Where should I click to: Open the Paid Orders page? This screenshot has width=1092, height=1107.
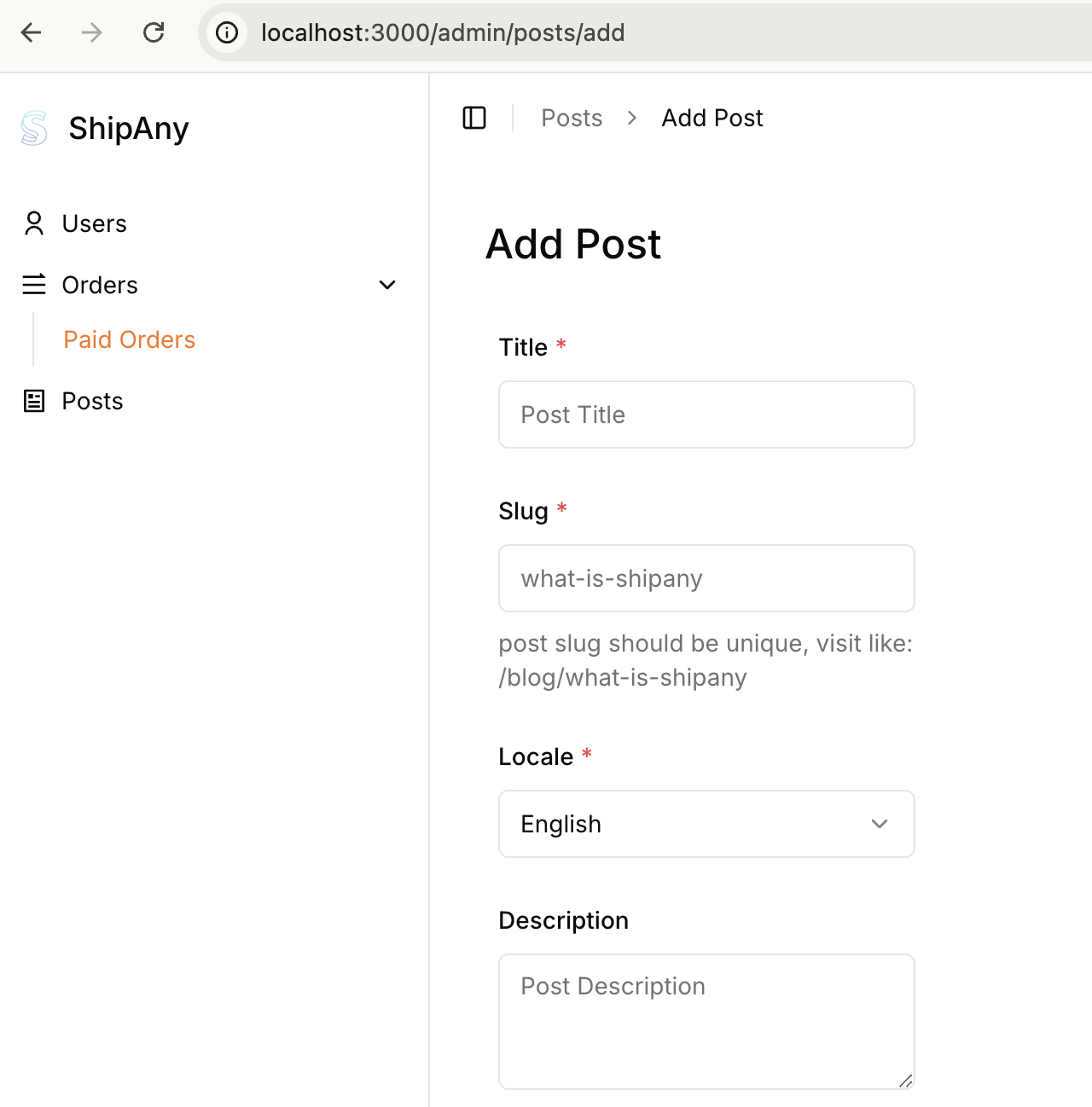click(129, 339)
